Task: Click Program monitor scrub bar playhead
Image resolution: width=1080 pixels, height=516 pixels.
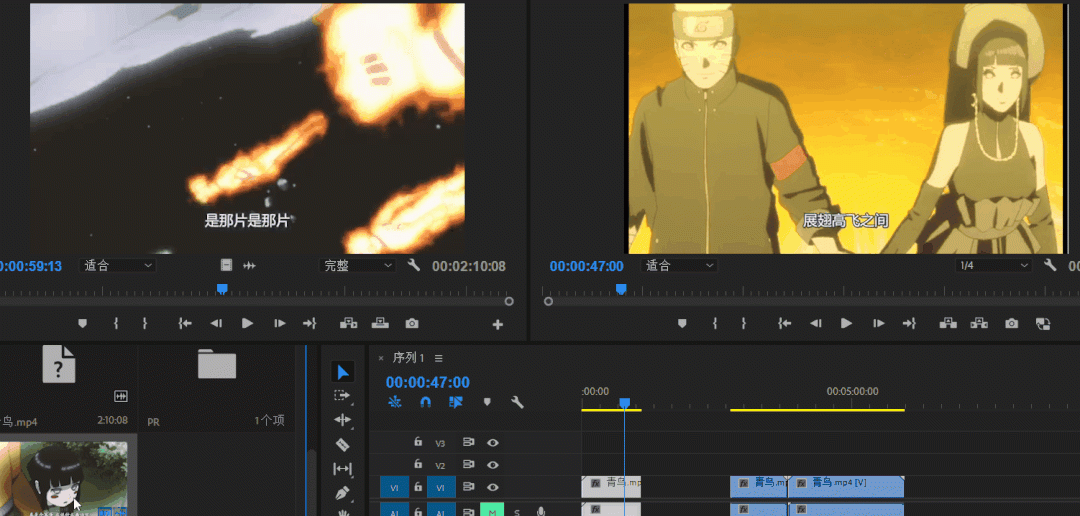Action: (621, 289)
